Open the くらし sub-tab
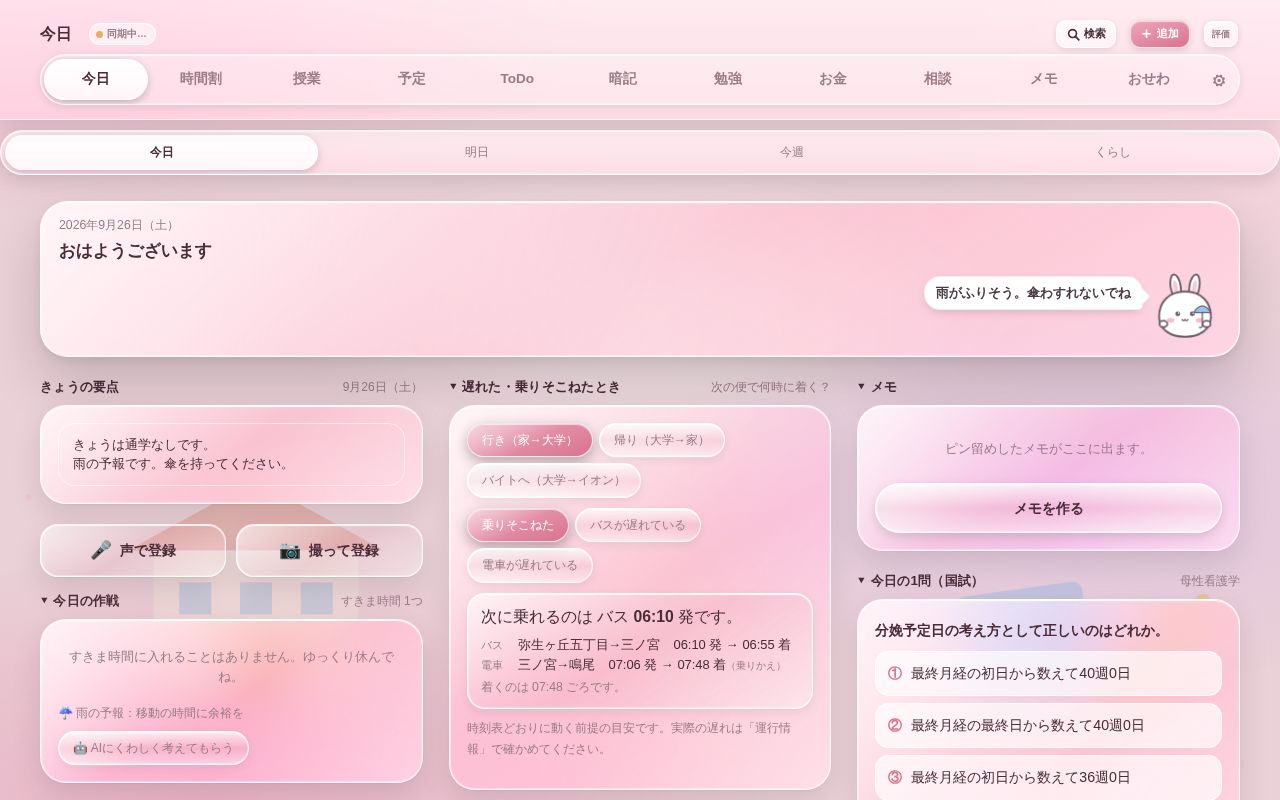This screenshot has width=1280, height=800. click(x=1113, y=152)
